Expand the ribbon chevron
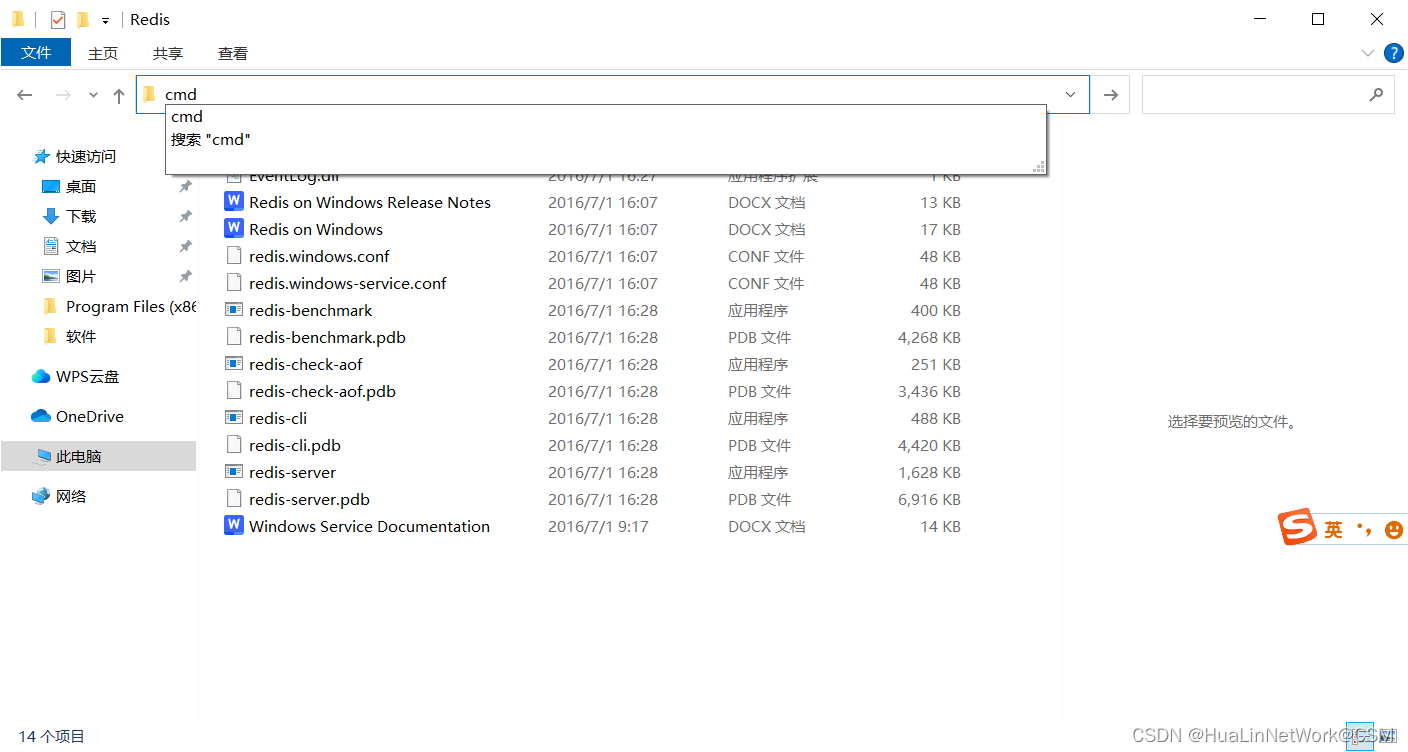The width and height of the screenshot is (1408, 752). pos(1368,53)
